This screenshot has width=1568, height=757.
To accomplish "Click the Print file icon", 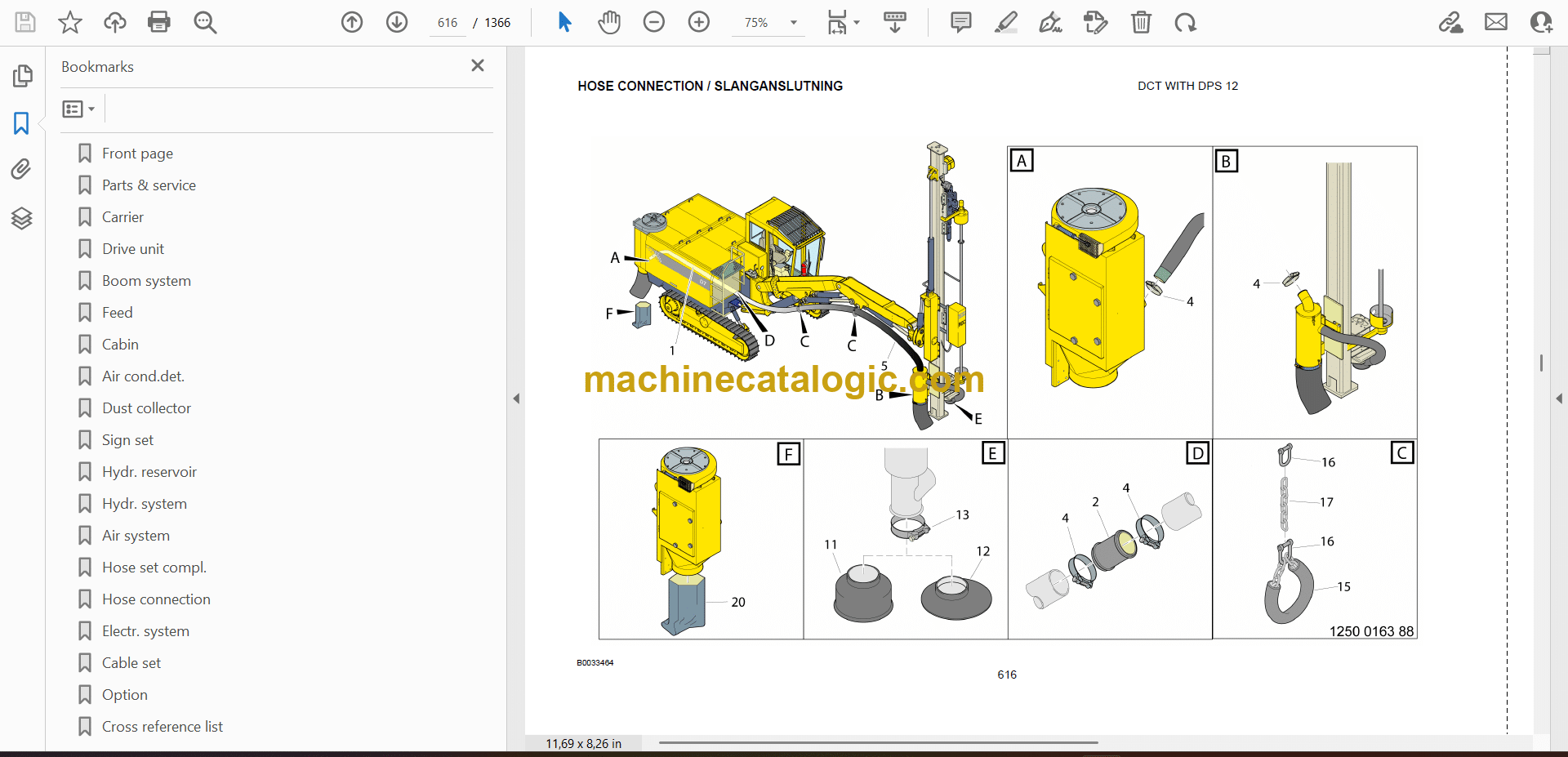I will point(159,22).
